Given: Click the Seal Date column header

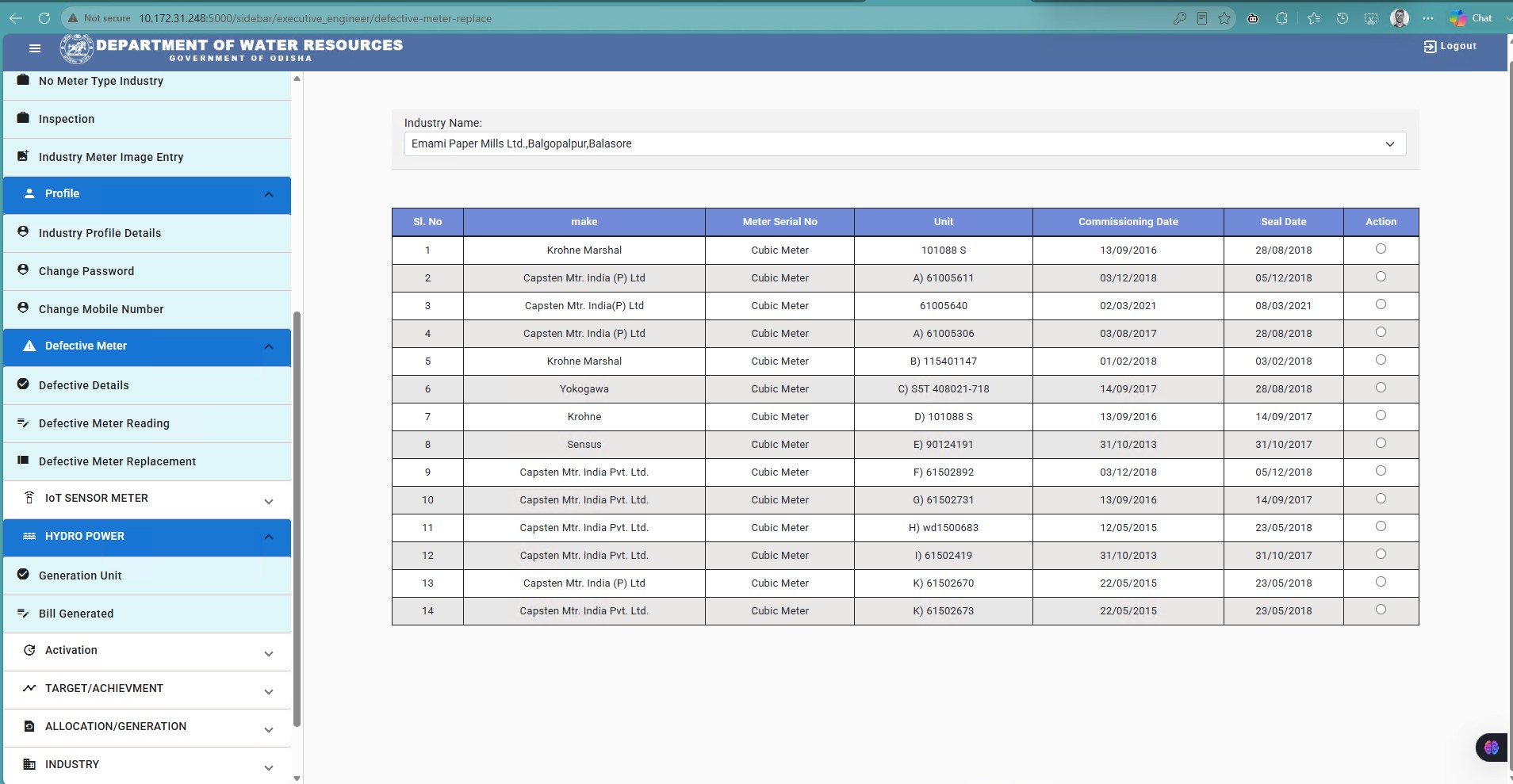Looking at the screenshot, I should point(1283,222).
